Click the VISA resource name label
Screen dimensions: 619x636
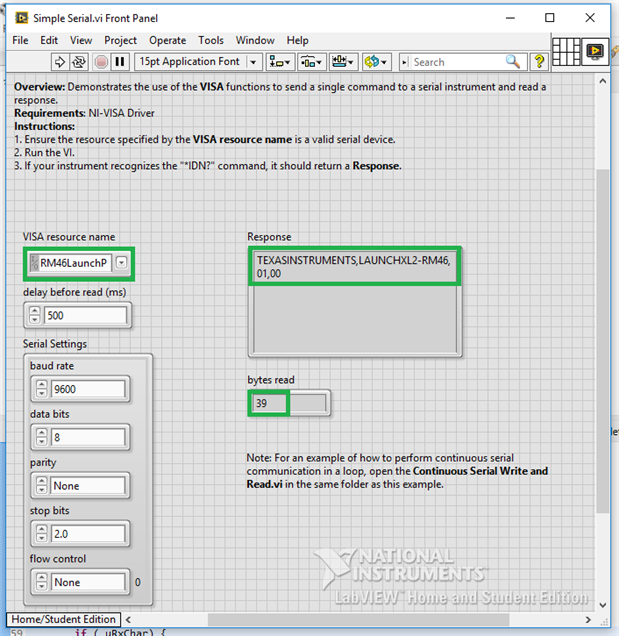[x=69, y=237]
